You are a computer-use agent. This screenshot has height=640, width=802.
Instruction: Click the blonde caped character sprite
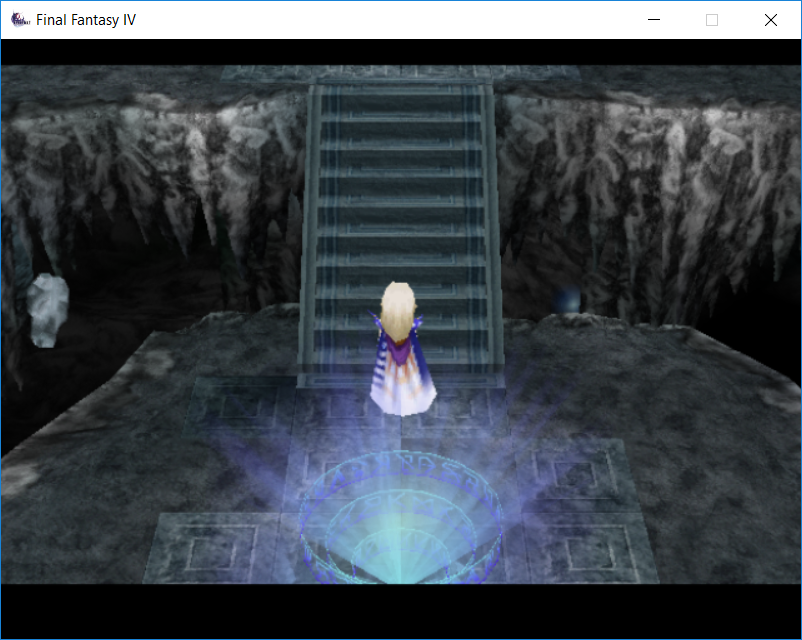click(x=402, y=348)
